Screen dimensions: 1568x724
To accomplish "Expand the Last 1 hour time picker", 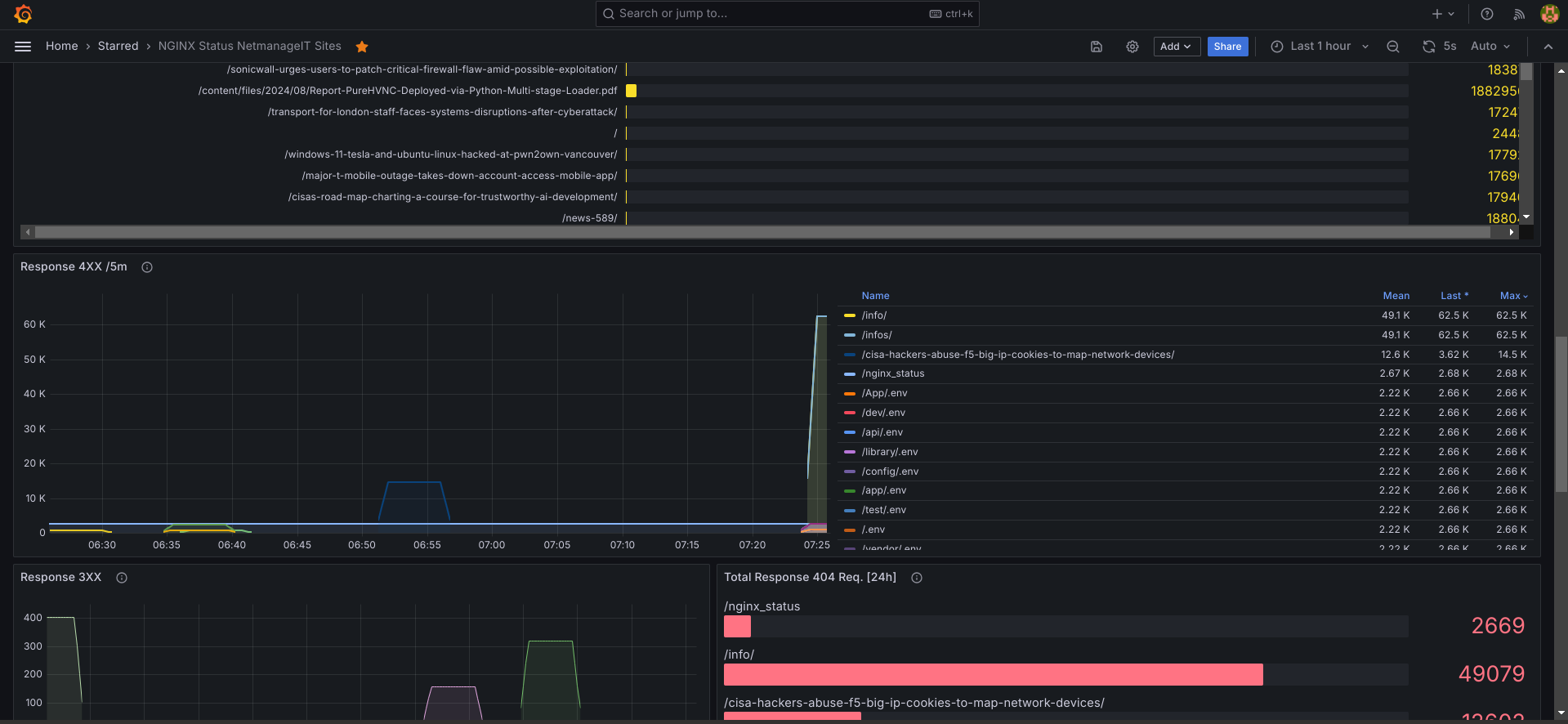I will (x=1320, y=47).
